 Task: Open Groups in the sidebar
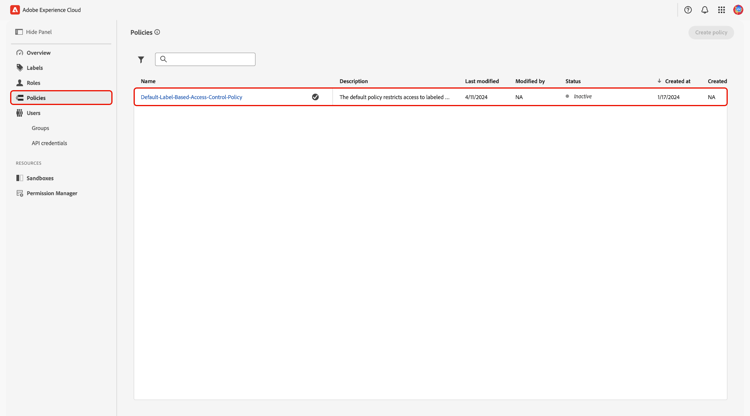pyautogui.click(x=41, y=128)
